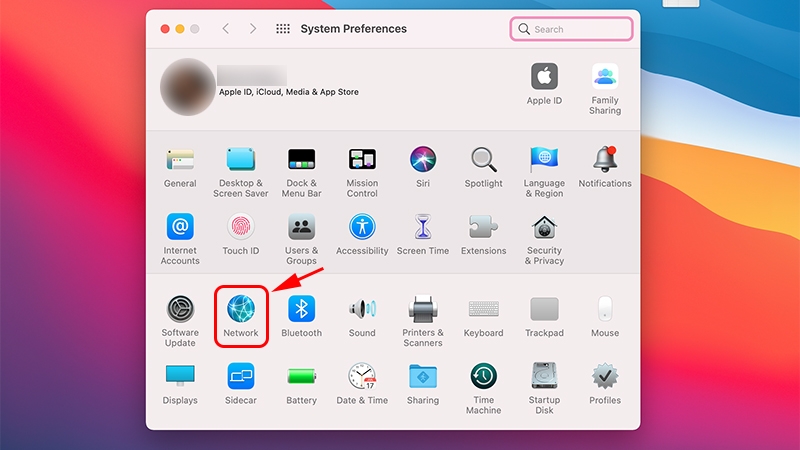
Task: Show all preferences grid button
Action: (x=283, y=29)
